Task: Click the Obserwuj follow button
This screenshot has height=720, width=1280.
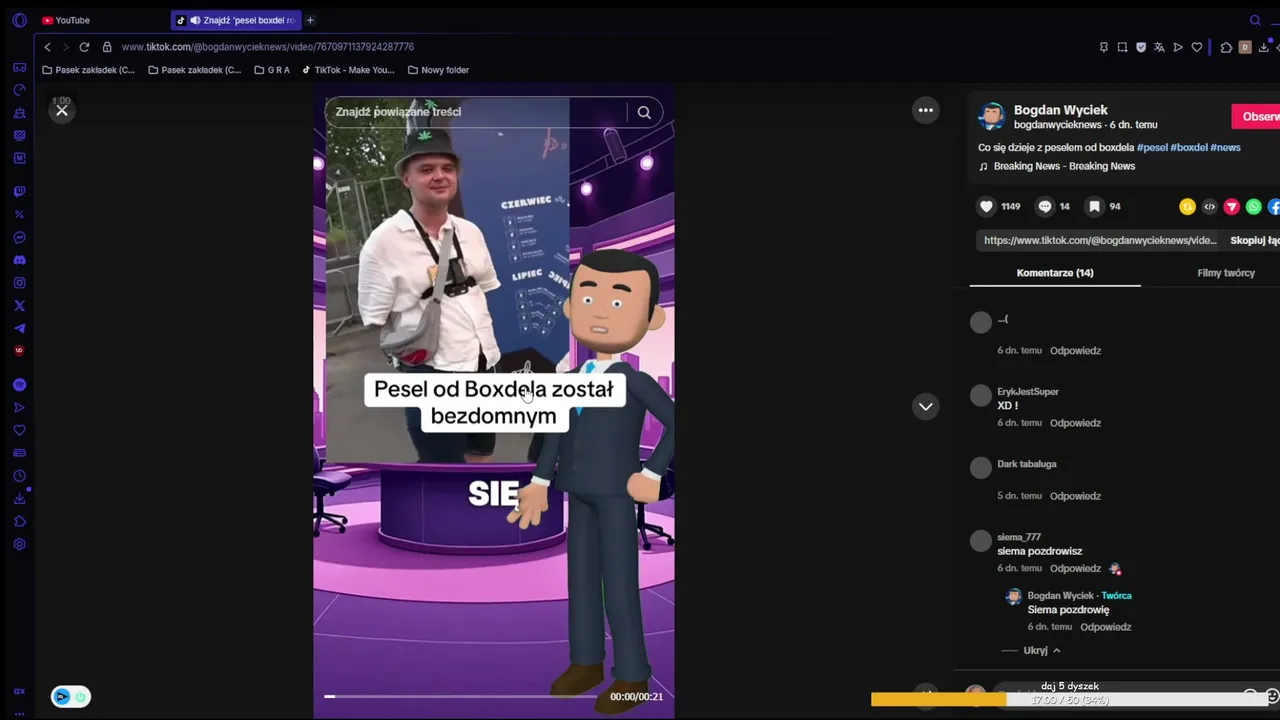Action: coord(1257,116)
